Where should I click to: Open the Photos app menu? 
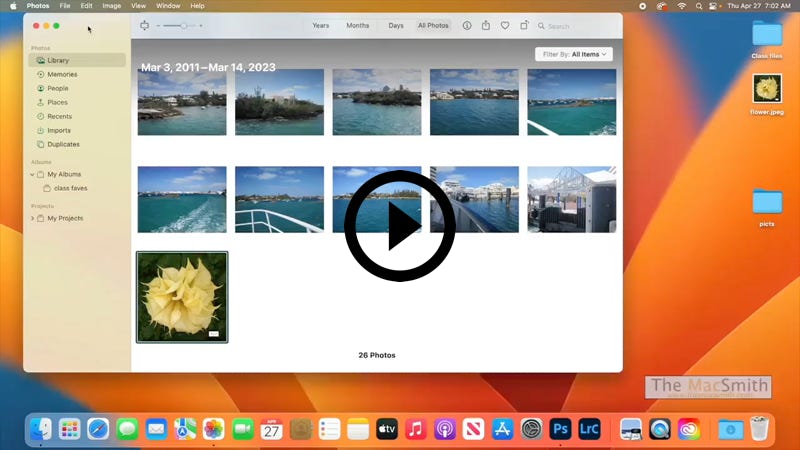[x=38, y=6]
